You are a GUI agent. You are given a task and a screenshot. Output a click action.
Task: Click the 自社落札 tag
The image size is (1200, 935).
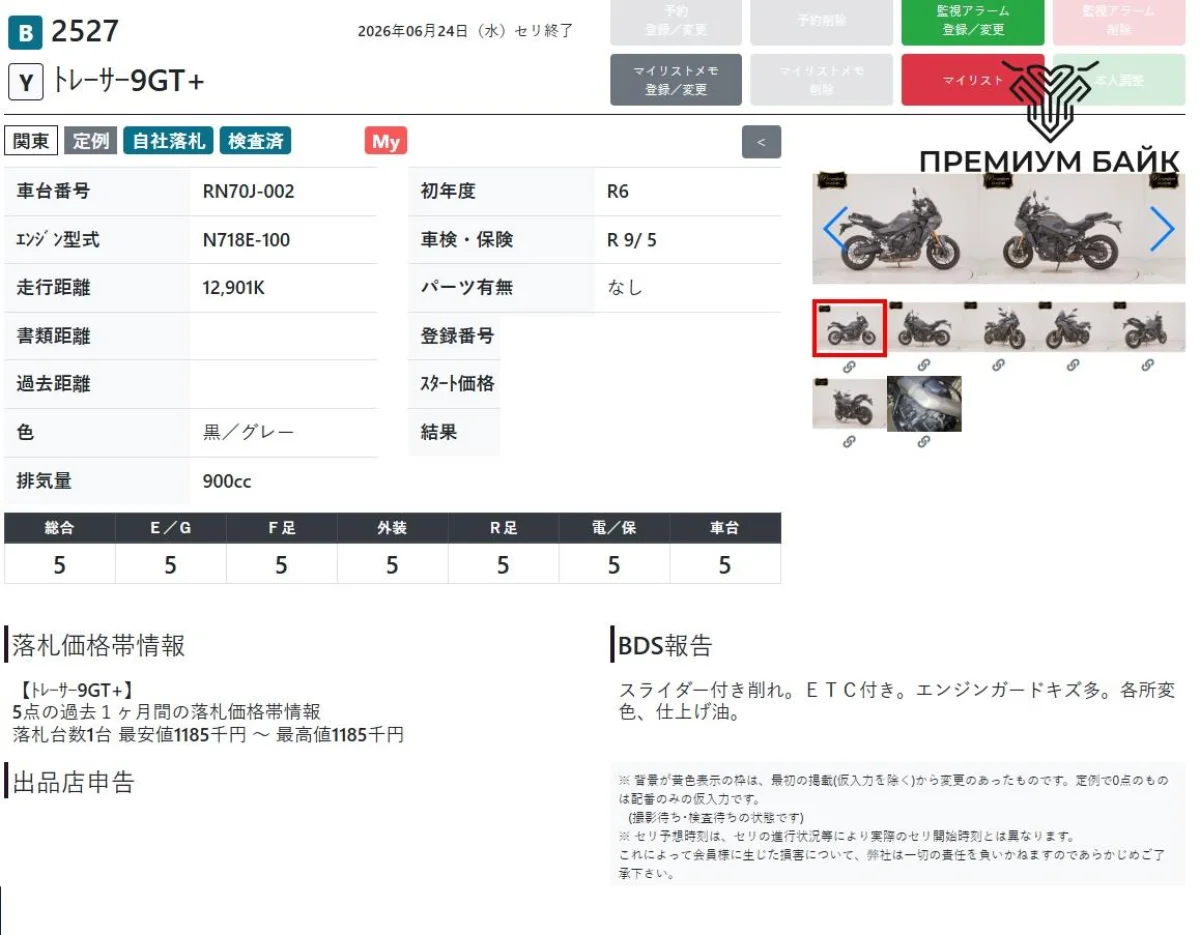(x=168, y=141)
